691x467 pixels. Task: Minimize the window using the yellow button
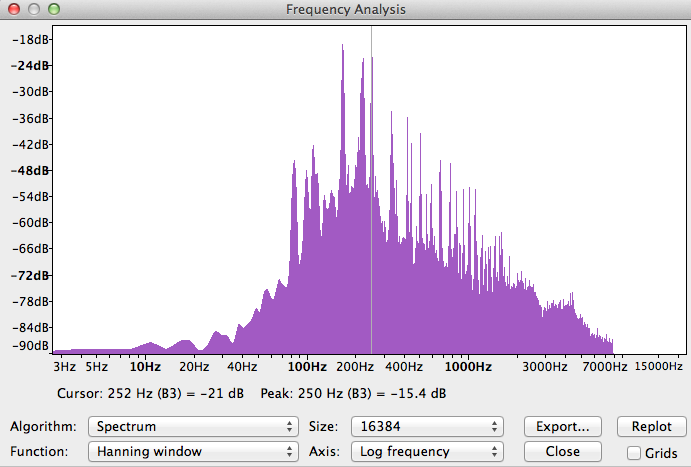pos(33,9)
